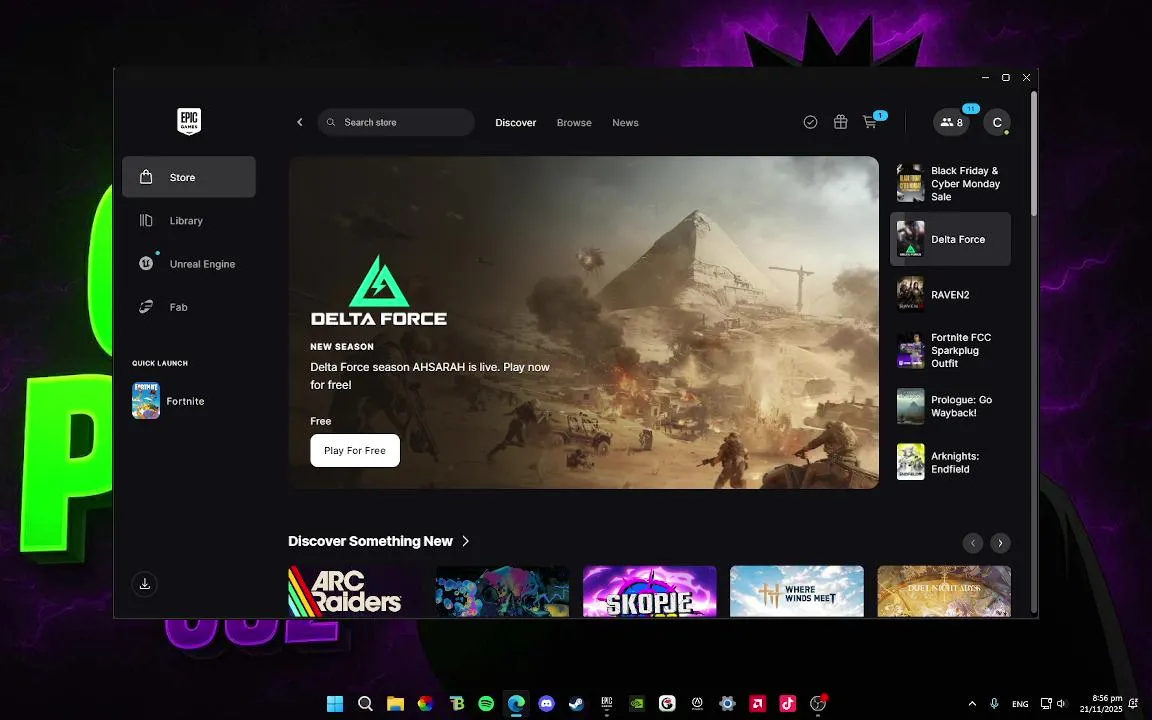Select Fortnite FCC Sparkplug Outfit
This screenshot has height=720, width=1152.
(950, 350)
